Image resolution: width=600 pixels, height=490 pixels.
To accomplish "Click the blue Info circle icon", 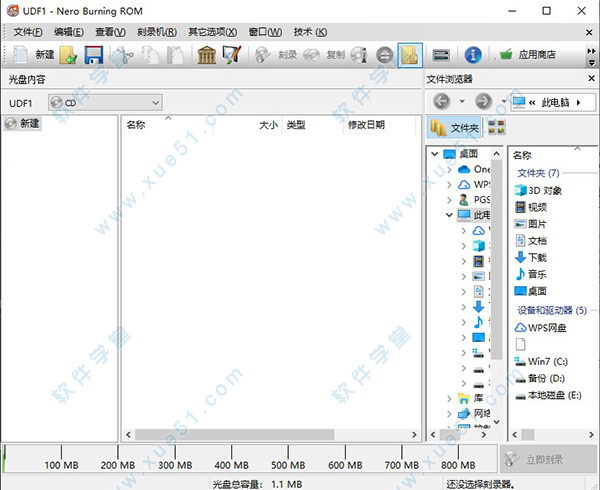I will [x=474, y=55].
